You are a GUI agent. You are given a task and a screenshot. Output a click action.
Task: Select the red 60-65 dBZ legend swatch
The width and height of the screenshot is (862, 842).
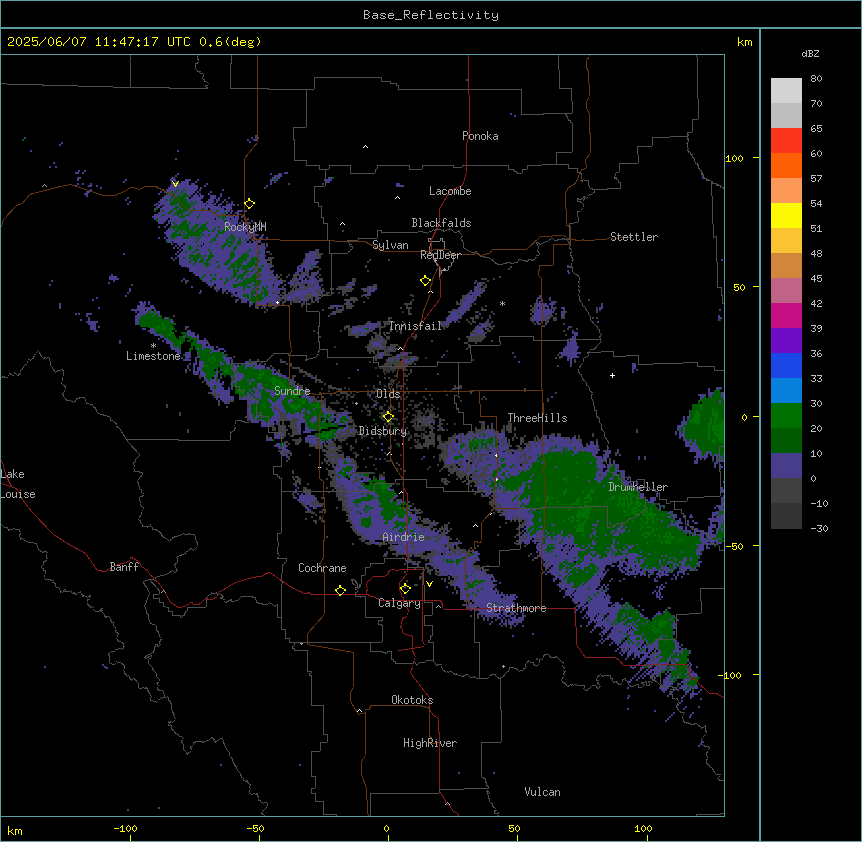tap(786, 140)
